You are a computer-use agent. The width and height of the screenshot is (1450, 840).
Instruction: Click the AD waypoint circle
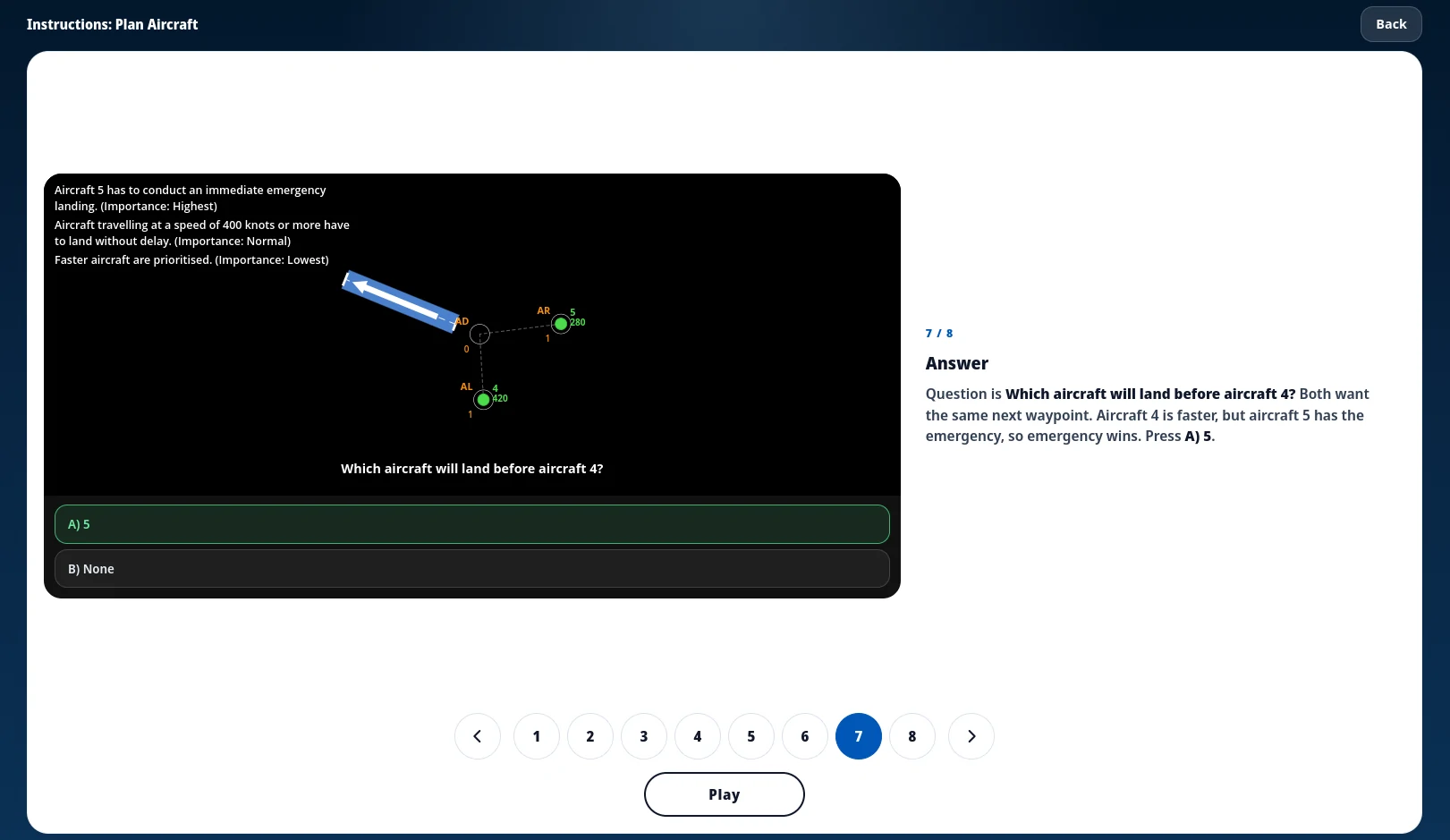[x=480, y=334]
